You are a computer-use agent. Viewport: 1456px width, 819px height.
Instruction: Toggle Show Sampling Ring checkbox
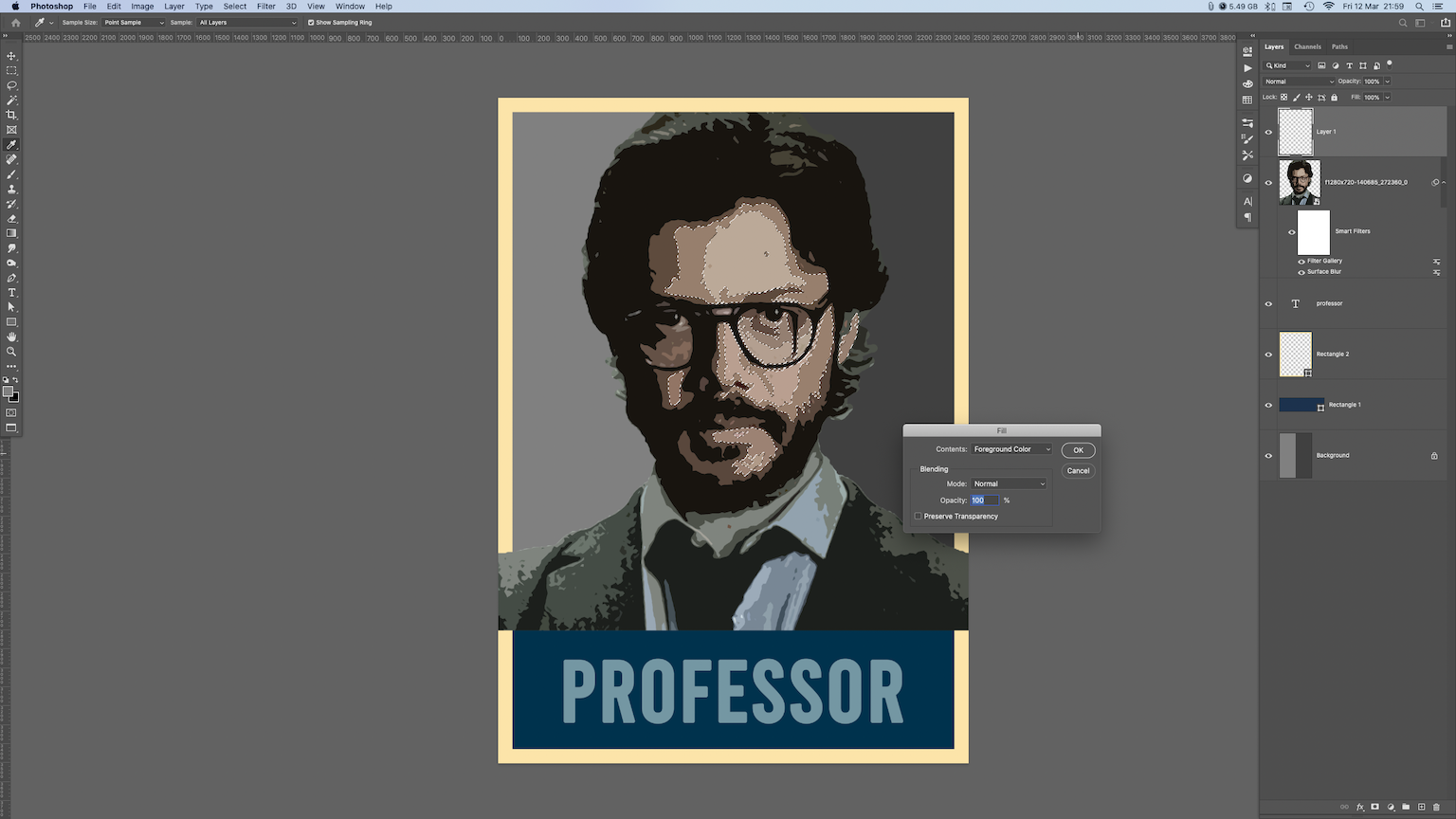(x=311, y=23)
